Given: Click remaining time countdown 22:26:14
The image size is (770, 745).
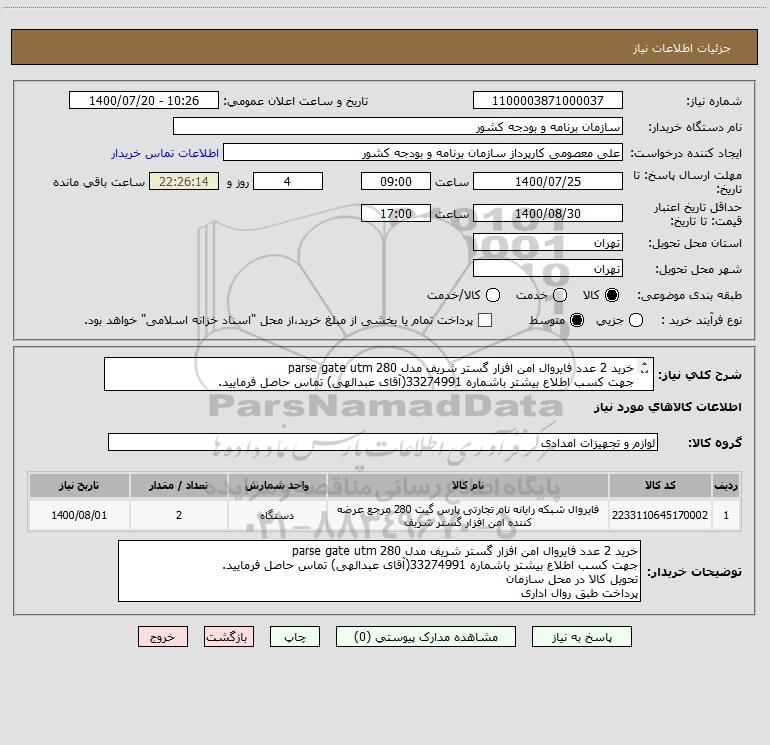Looking at the screenshot, I should click(x=184, y=181).
